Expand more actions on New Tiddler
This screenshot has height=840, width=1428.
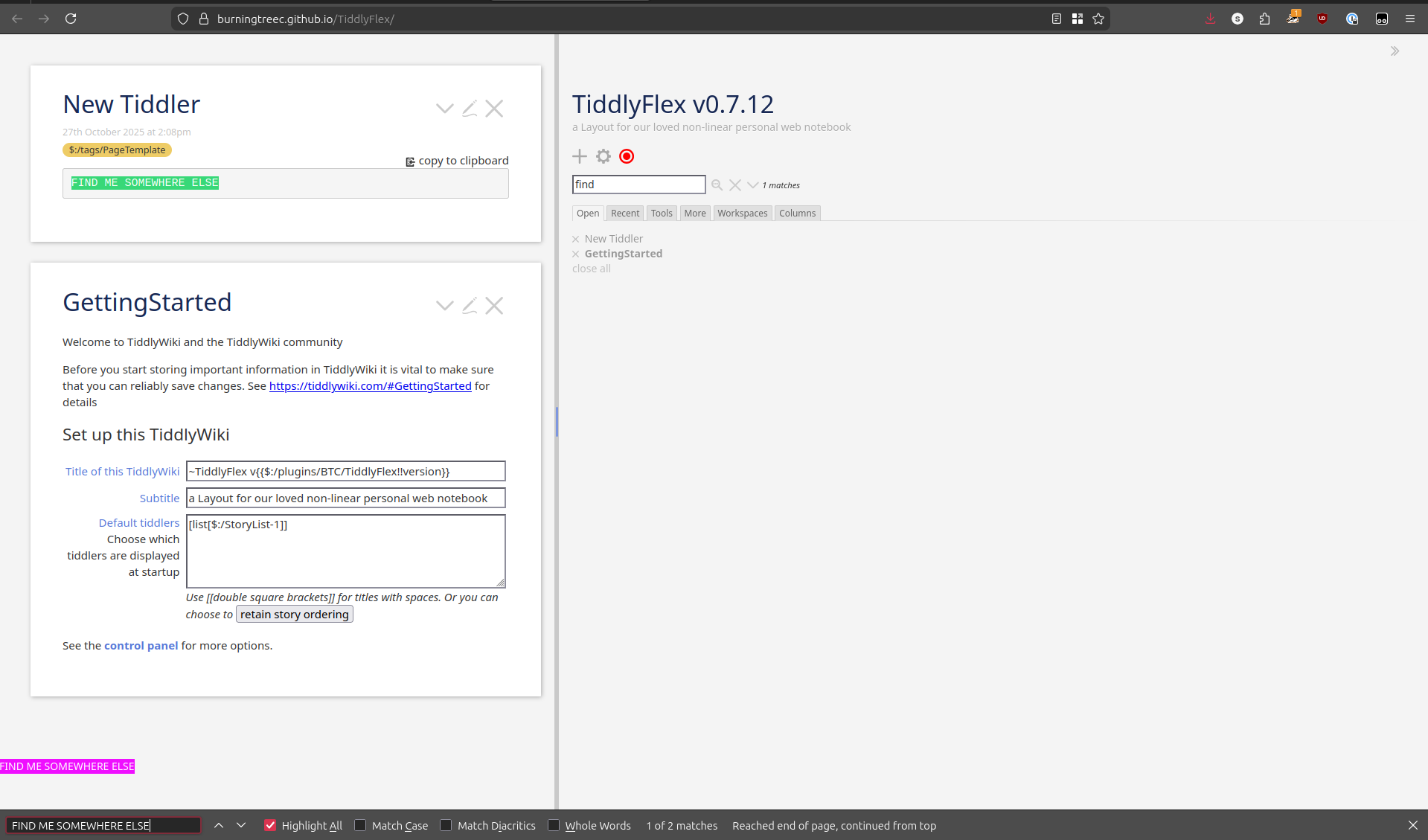pyautogui.click(x=444, y=109)
